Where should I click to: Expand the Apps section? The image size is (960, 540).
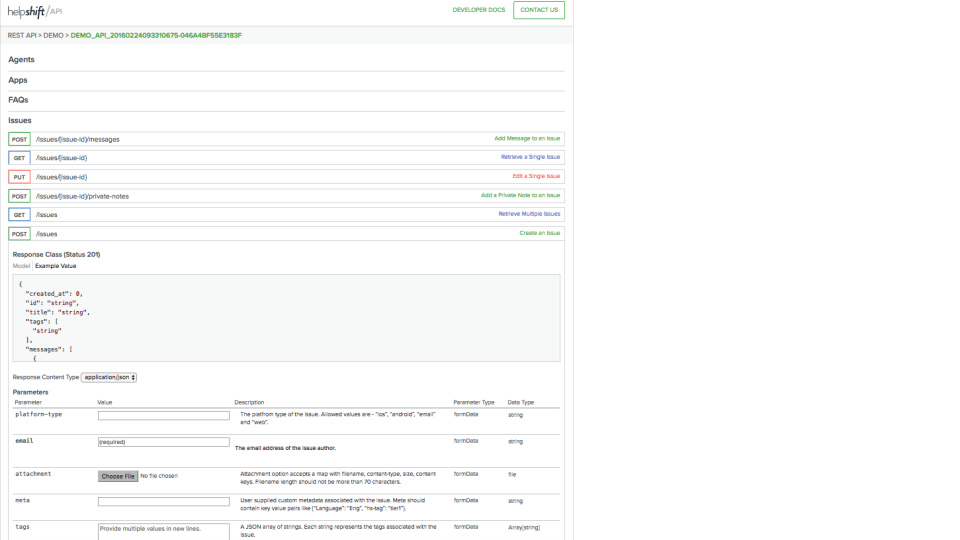[x=18, y=80]
